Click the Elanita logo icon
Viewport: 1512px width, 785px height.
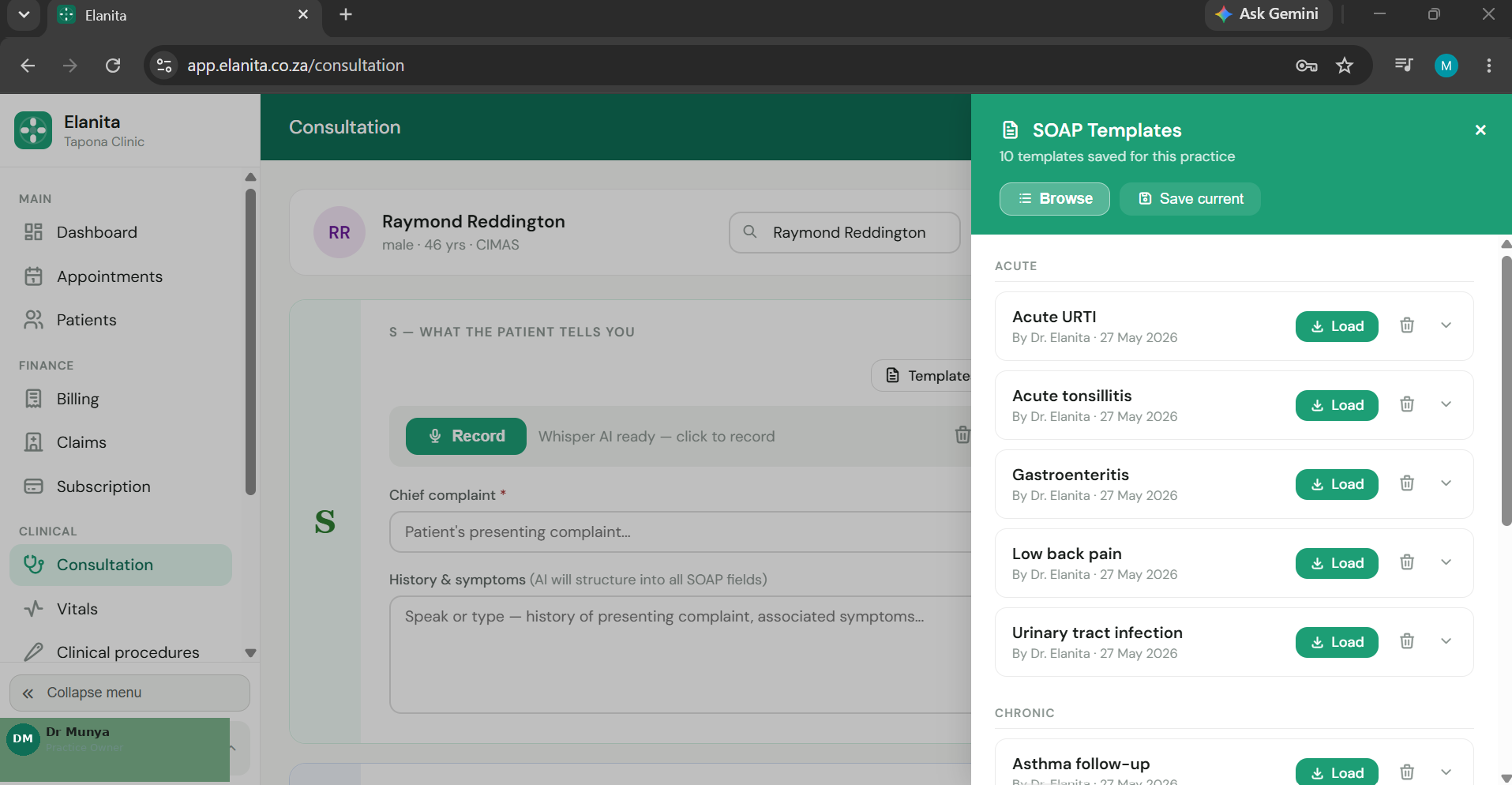click(33, 130)
